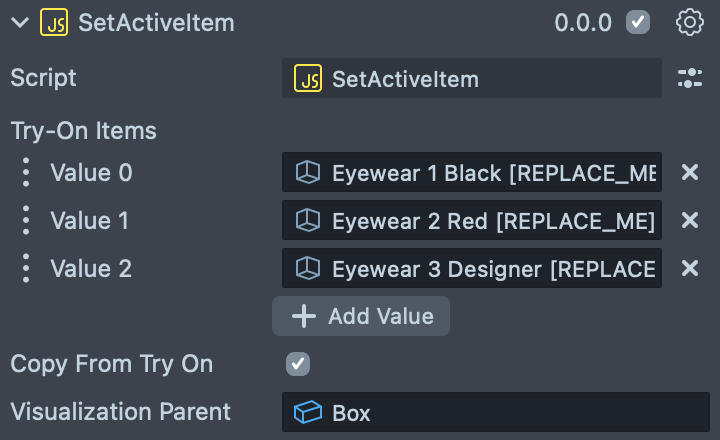Click the Value 0 drag handle dots
This screenshot has height=440, width=720.
(26, 173)
